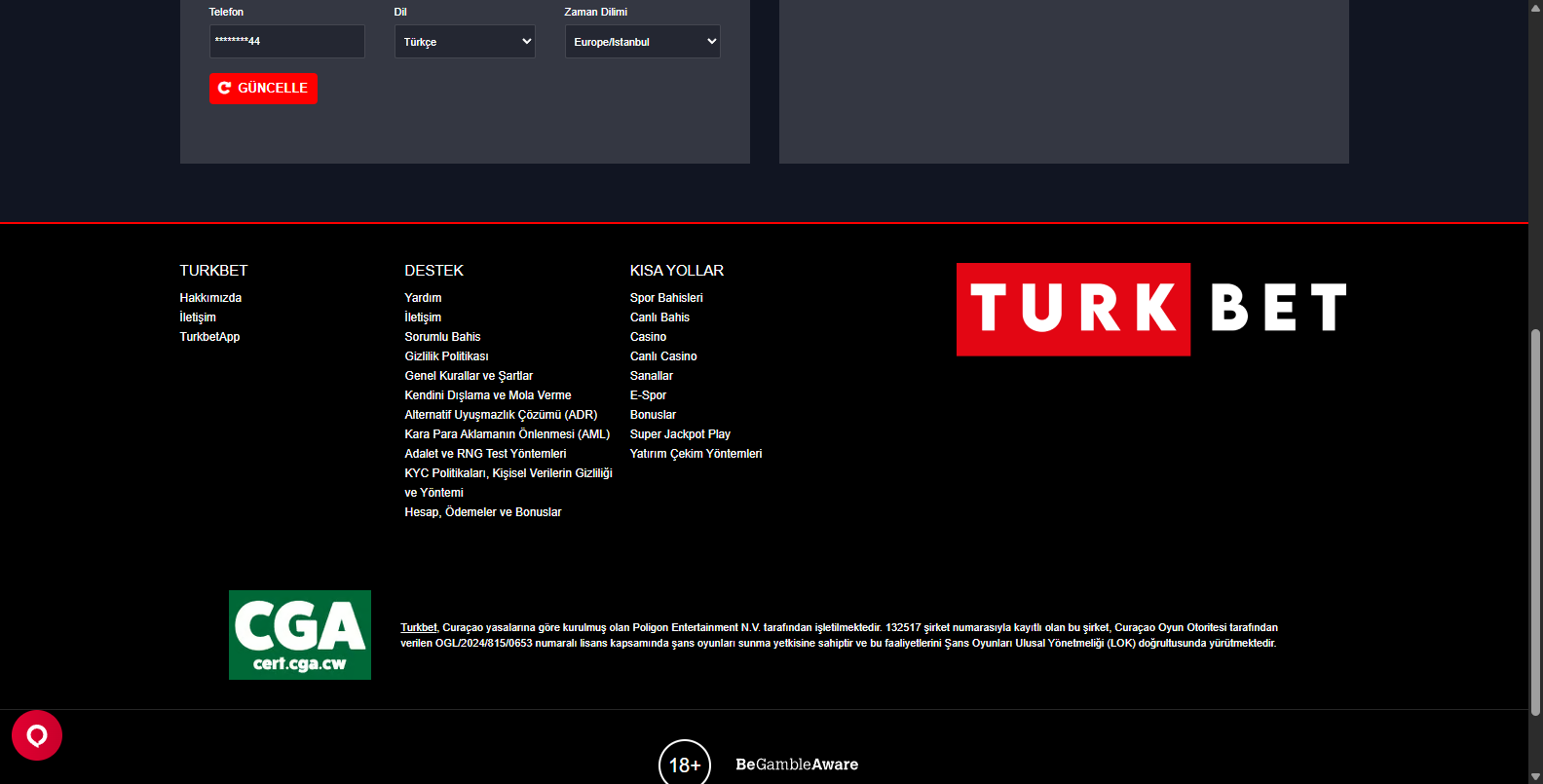Click the scrollbar up arrow
The image size is (1543, 784).
pos(1535,8)
